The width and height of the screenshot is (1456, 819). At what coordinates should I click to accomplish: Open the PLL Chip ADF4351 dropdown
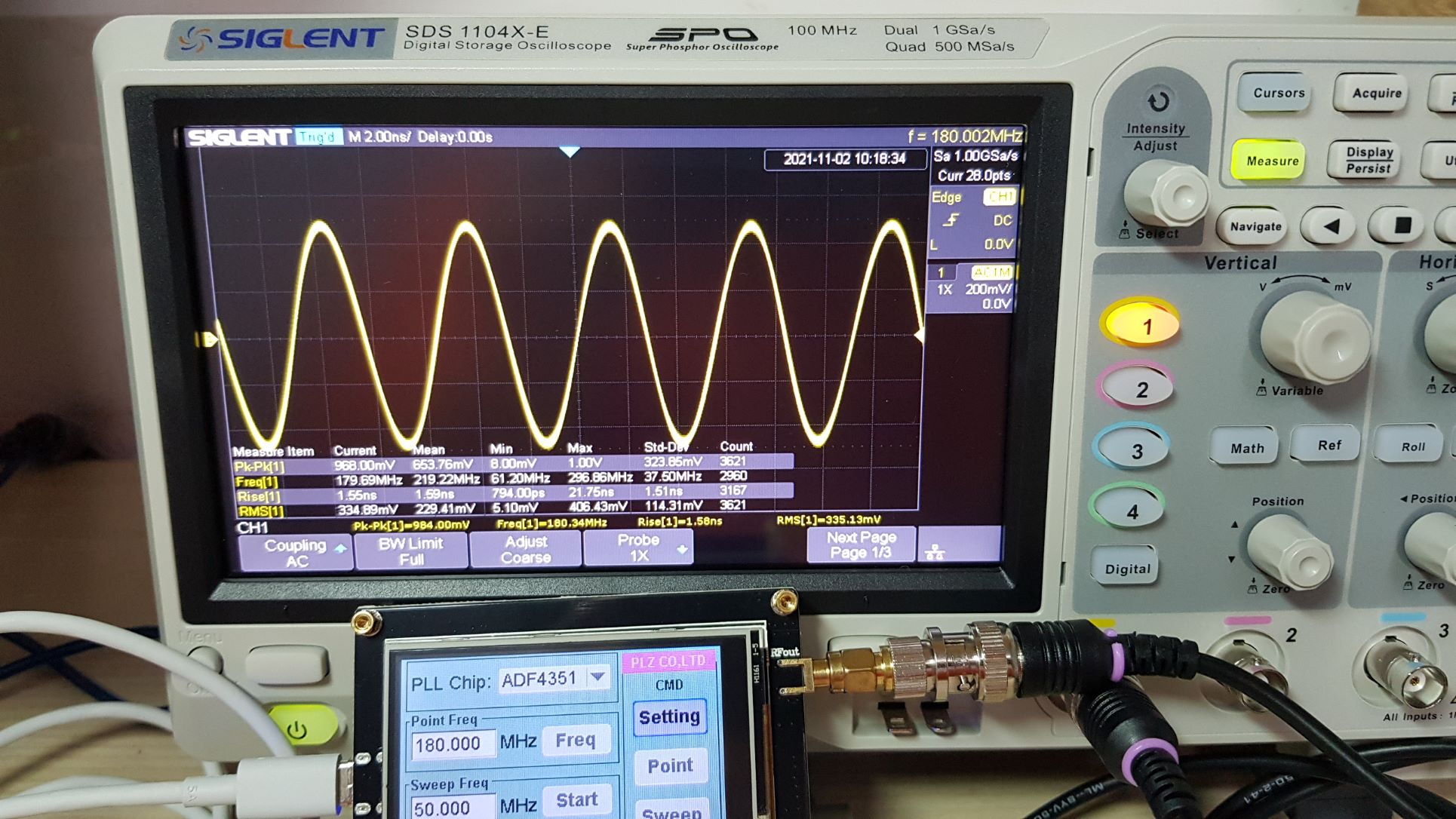click(x=554, y=679)
